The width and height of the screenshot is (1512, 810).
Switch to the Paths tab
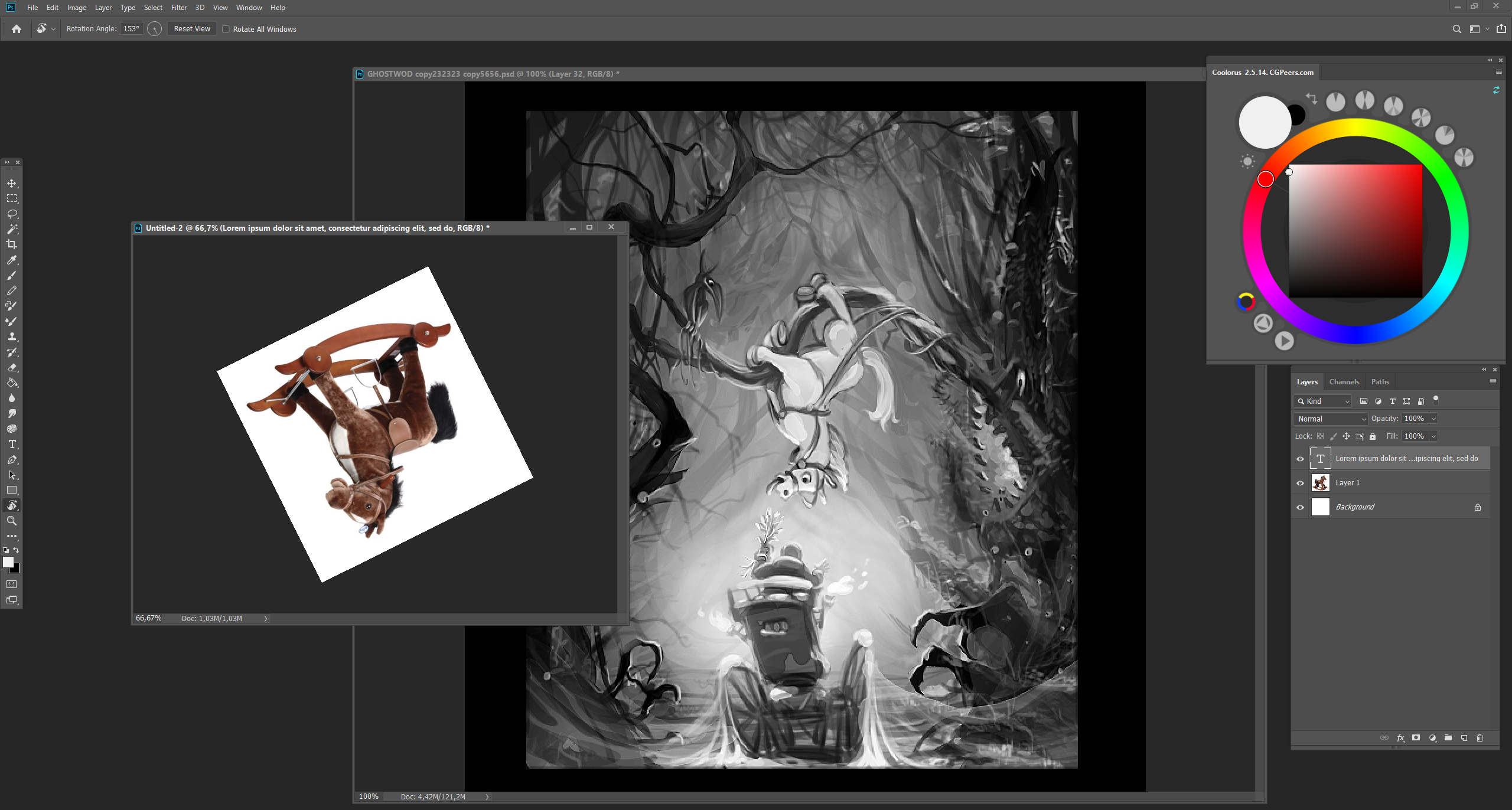coord(1380,382)
